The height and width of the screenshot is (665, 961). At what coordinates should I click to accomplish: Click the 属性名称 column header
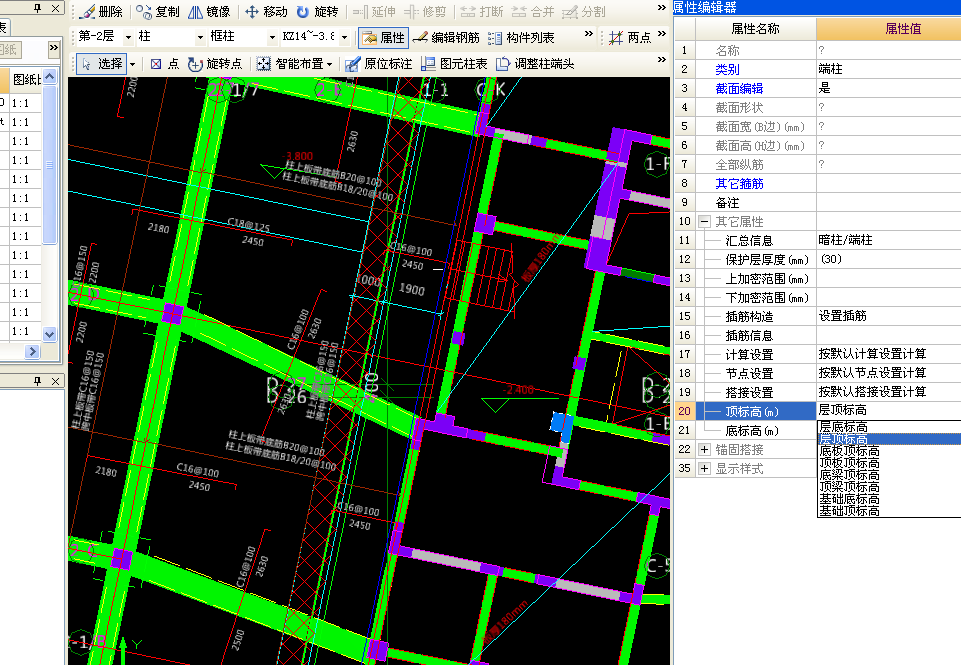pos(756,29)
